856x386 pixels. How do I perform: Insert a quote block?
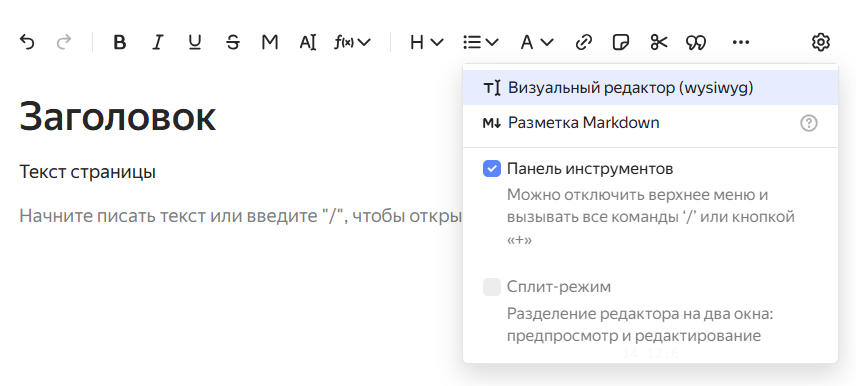pos(696,42)
